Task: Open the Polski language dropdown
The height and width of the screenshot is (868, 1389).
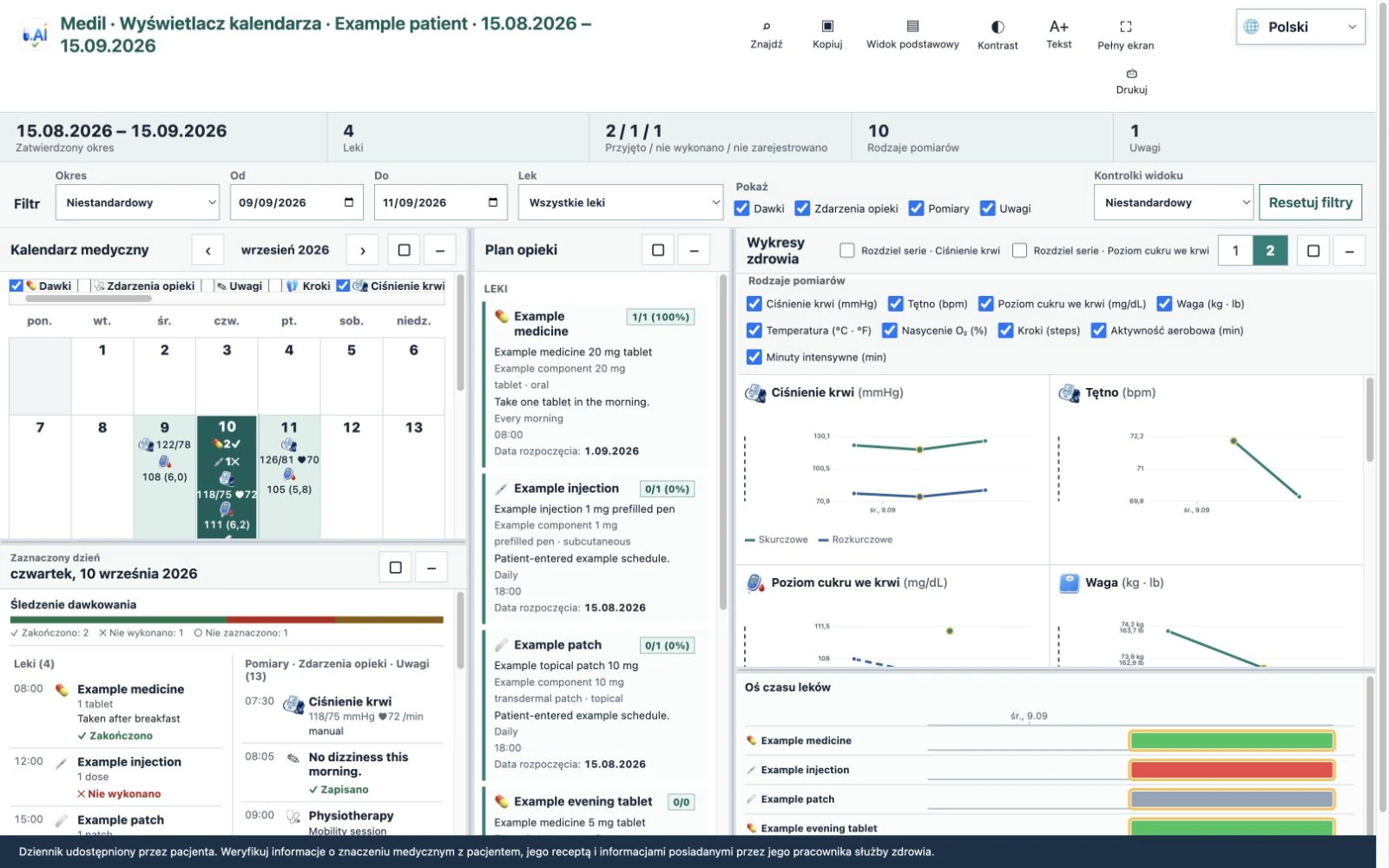Action: (1300, 27)
